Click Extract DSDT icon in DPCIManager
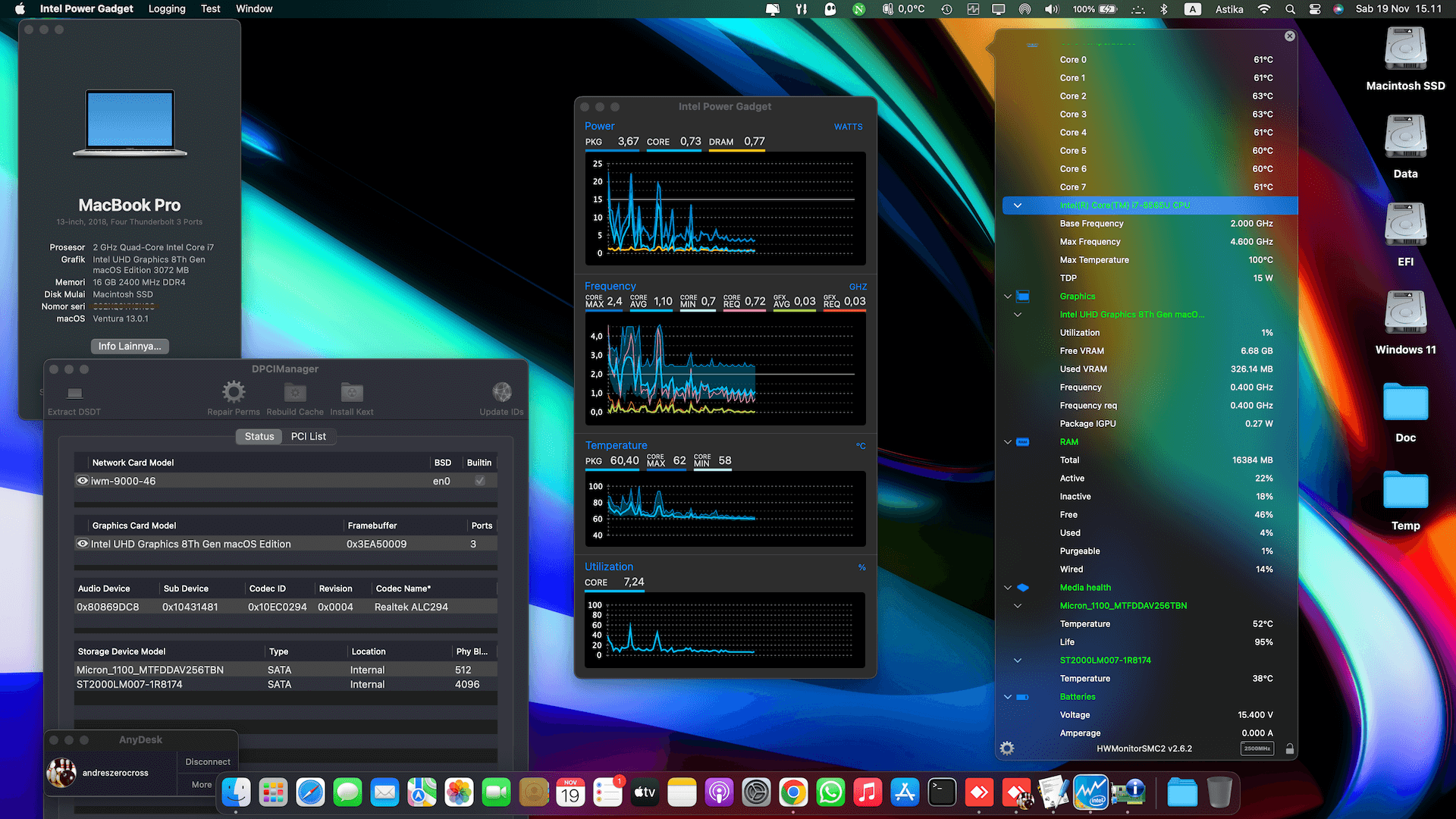The width and height of the screenshot is (1456, 819). (x=74, y=393)
